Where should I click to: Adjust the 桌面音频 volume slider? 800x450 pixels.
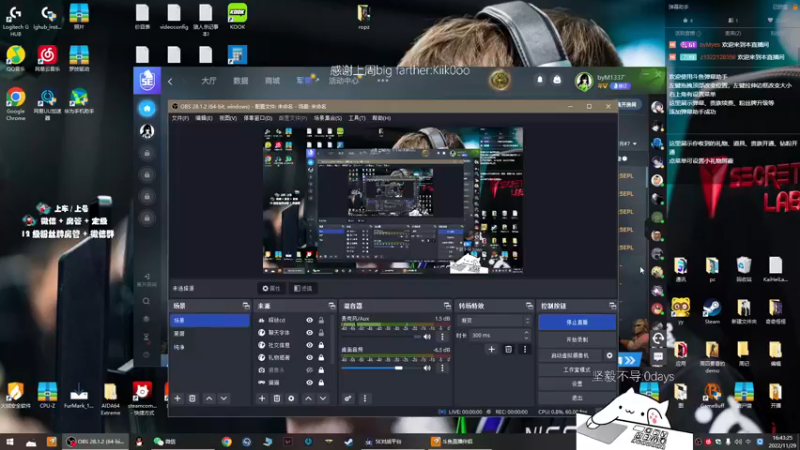pyautogui.click(x=383, y=368)
